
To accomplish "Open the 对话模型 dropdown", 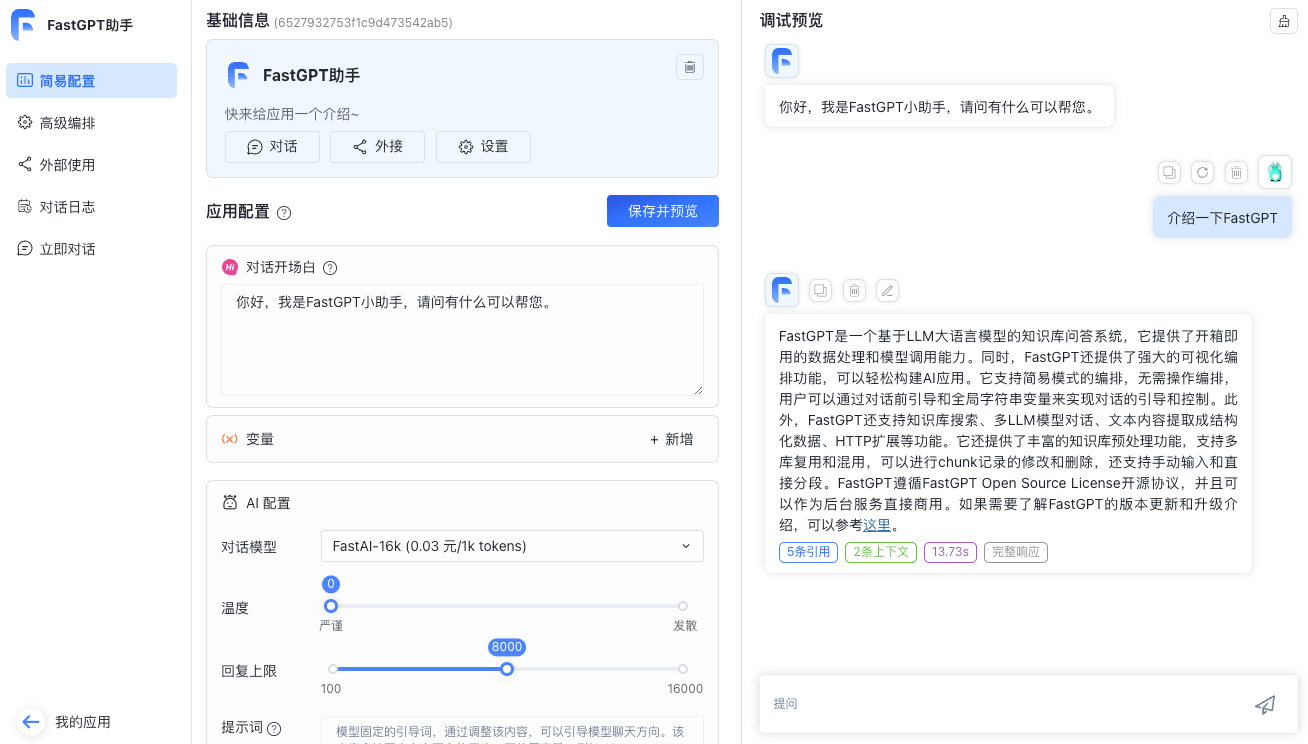I will [511, 546].
